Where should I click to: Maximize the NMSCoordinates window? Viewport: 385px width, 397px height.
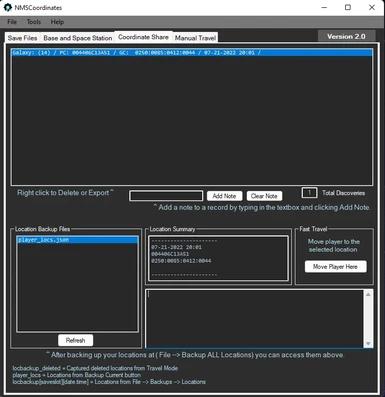348,7
